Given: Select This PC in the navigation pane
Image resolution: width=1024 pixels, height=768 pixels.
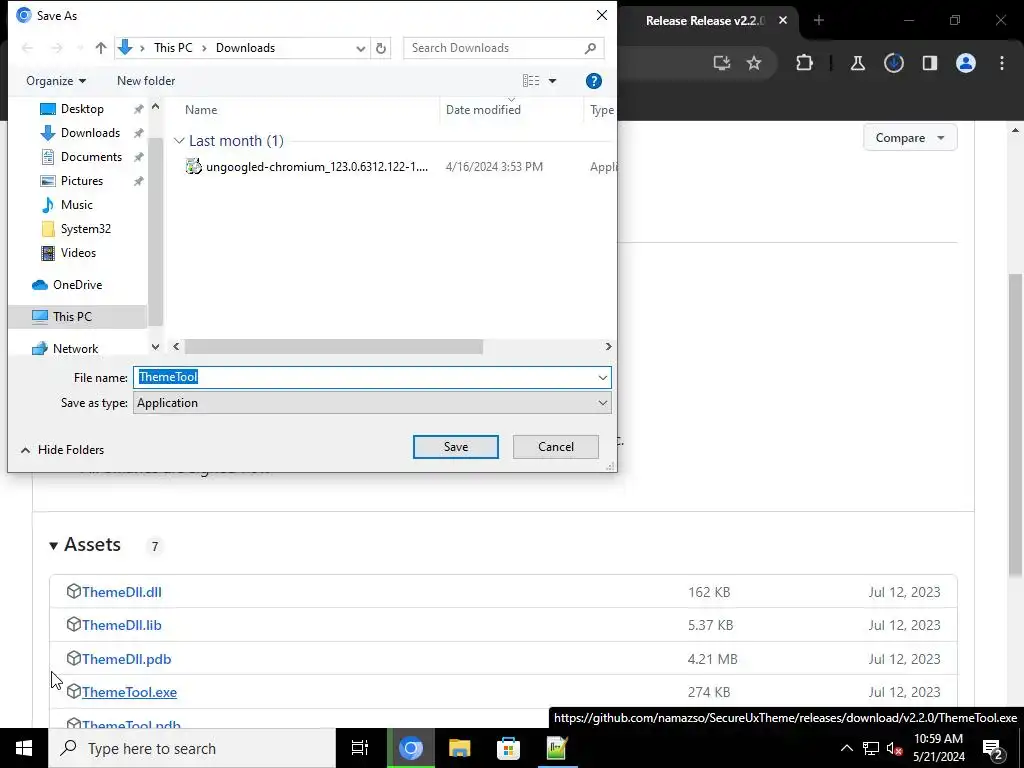Looking at the screenshot, I should (x=72, y=317).
